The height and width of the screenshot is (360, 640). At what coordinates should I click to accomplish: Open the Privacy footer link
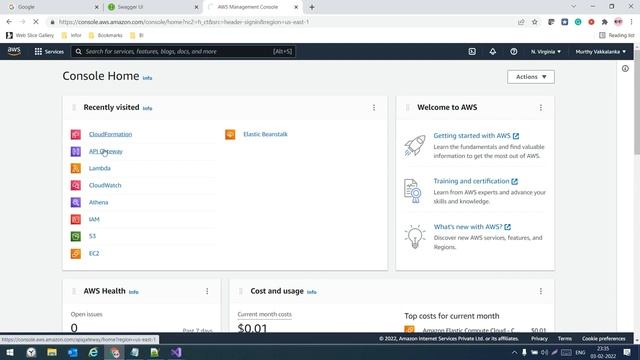pos(539,339)
